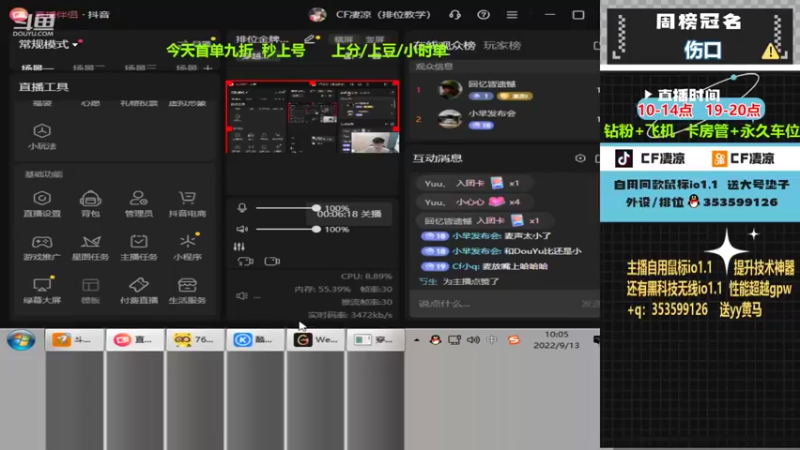This screenshot has height=450, width=800.
Task: Click 关播 to end the stream
Action: click(x=371, y=214)
